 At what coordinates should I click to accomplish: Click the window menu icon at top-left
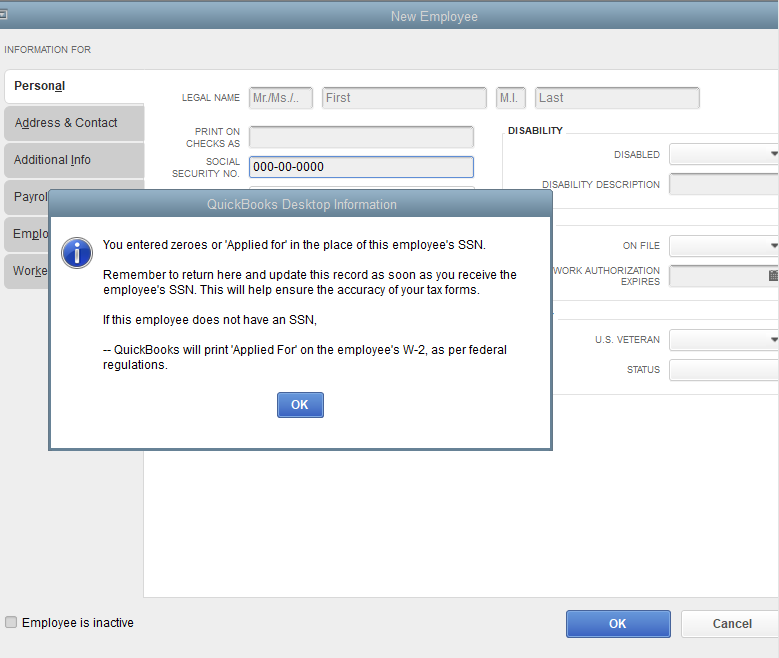pos(3,14)
